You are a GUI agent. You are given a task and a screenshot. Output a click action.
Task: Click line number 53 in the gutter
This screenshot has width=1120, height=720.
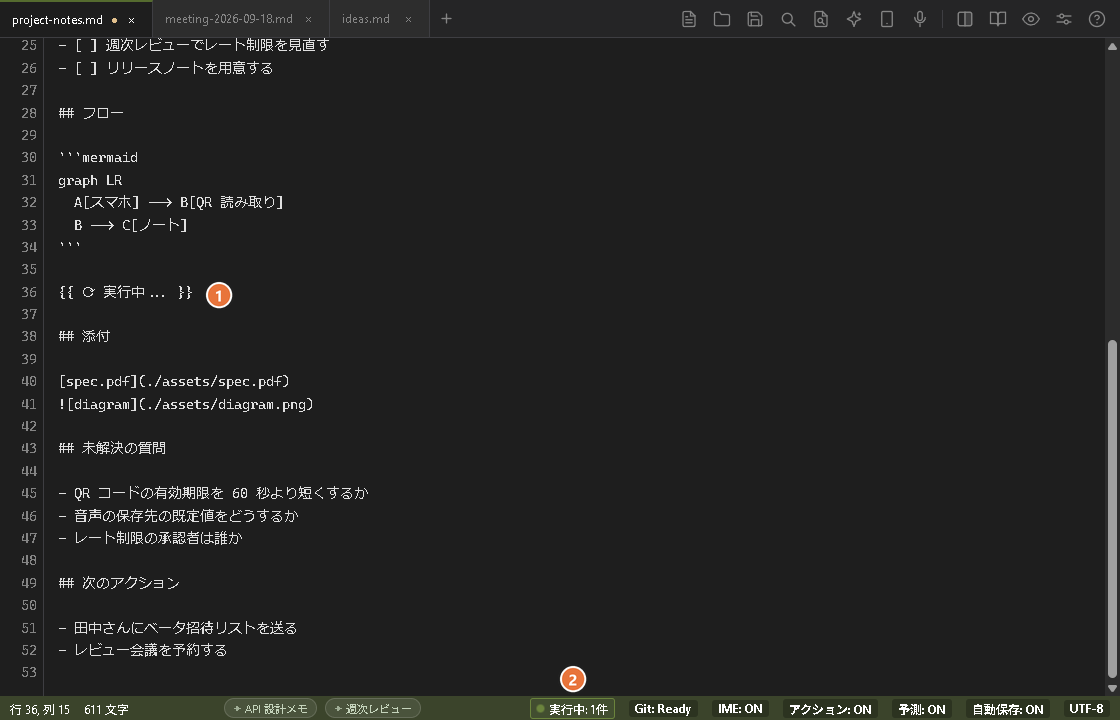click(x=29, y=672)
